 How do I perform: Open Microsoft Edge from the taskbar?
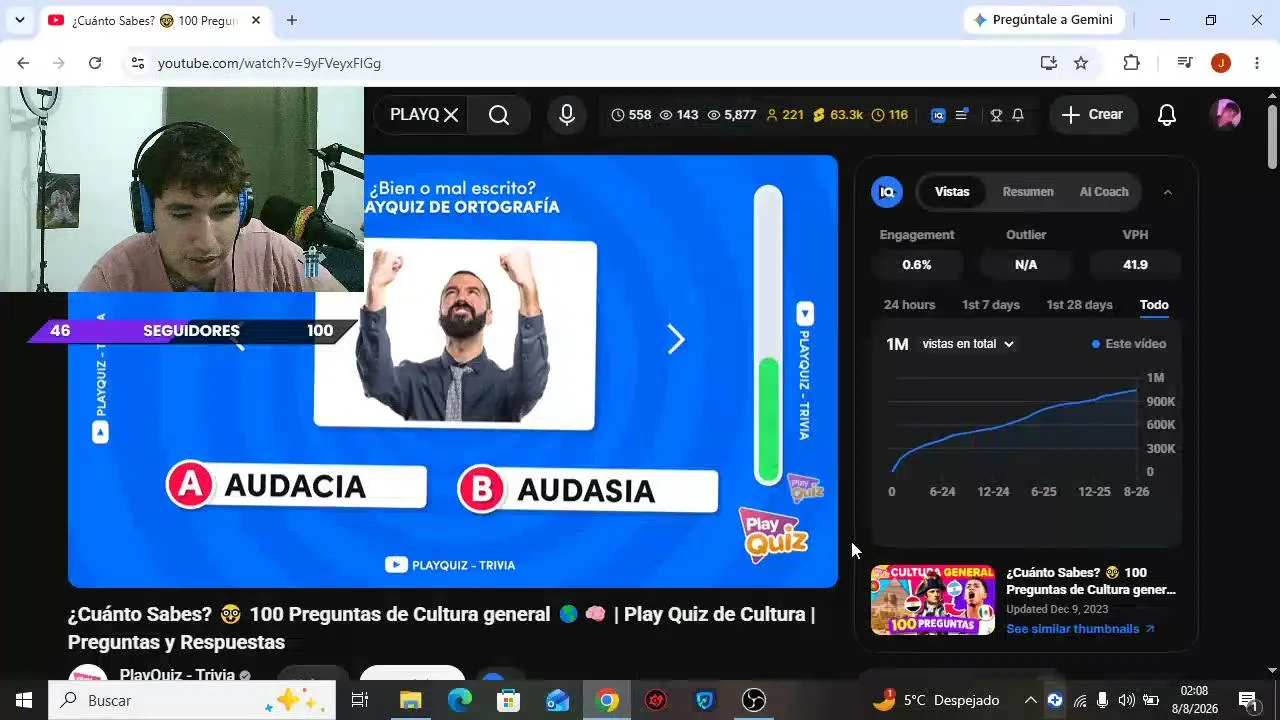pos(460,700)
